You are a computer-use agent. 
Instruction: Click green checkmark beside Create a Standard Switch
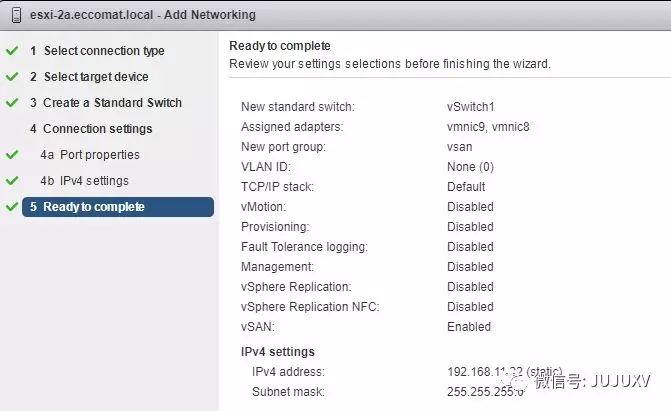point(12,103)
